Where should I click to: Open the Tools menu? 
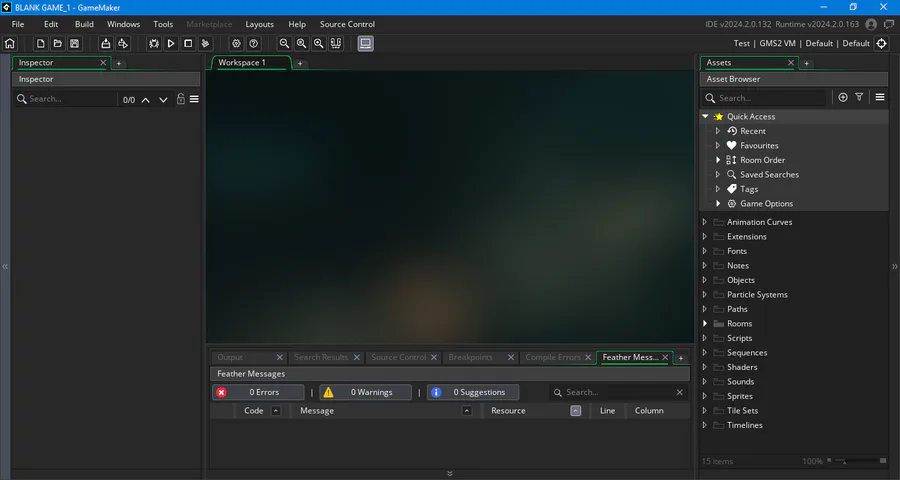(x=163, y=24)
